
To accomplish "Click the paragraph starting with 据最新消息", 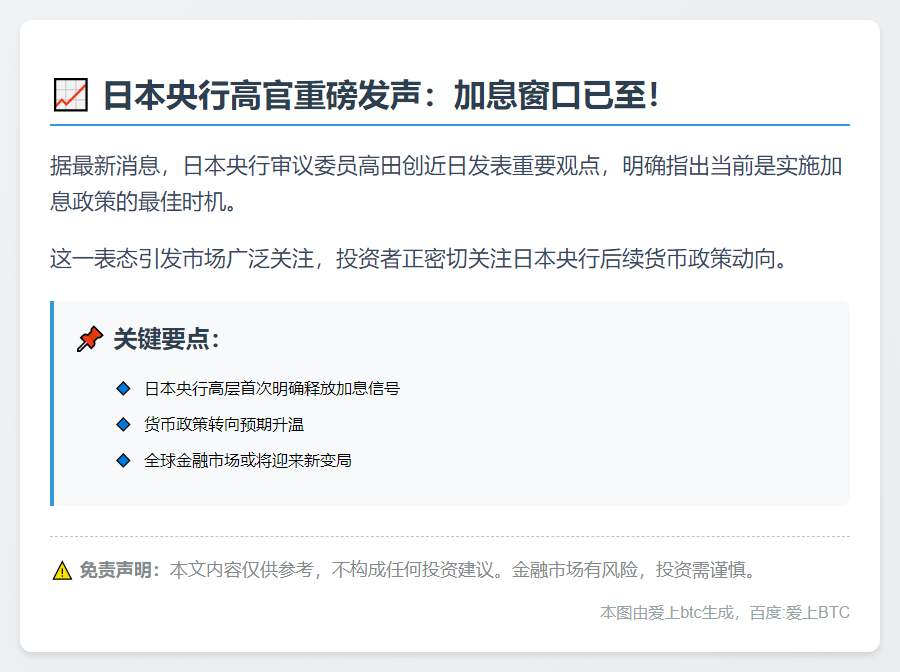I will coord(448,183).
